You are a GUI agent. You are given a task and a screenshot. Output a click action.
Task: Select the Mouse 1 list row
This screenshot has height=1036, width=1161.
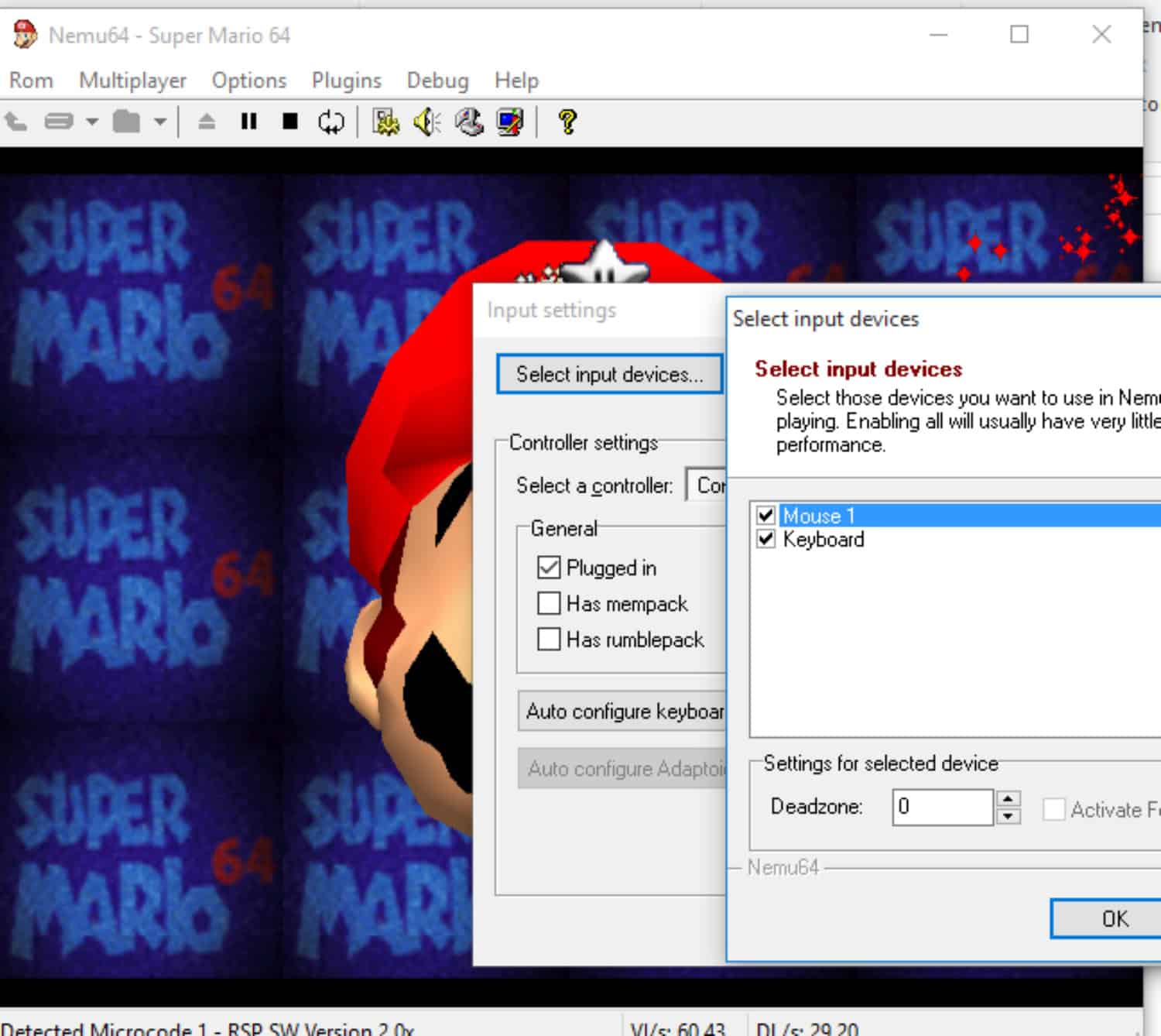(970, 516)
